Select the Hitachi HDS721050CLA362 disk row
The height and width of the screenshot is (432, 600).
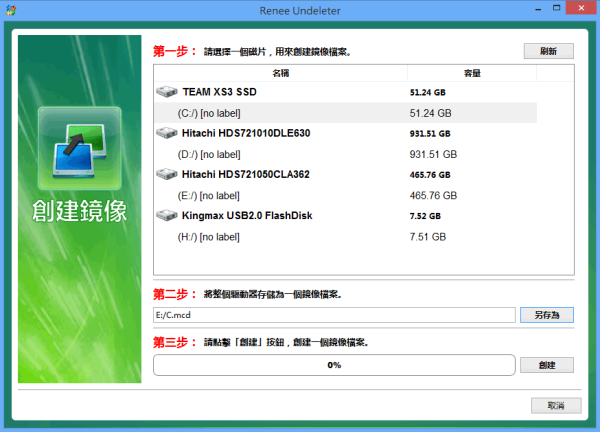346,174
